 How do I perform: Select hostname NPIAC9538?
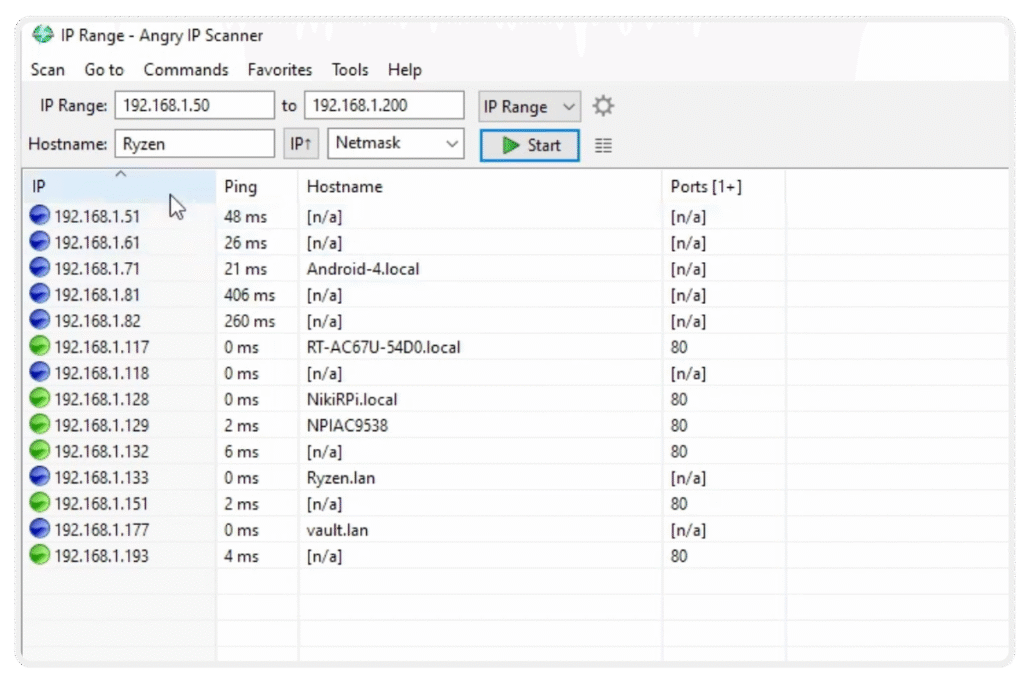click(x=347, y=426)
